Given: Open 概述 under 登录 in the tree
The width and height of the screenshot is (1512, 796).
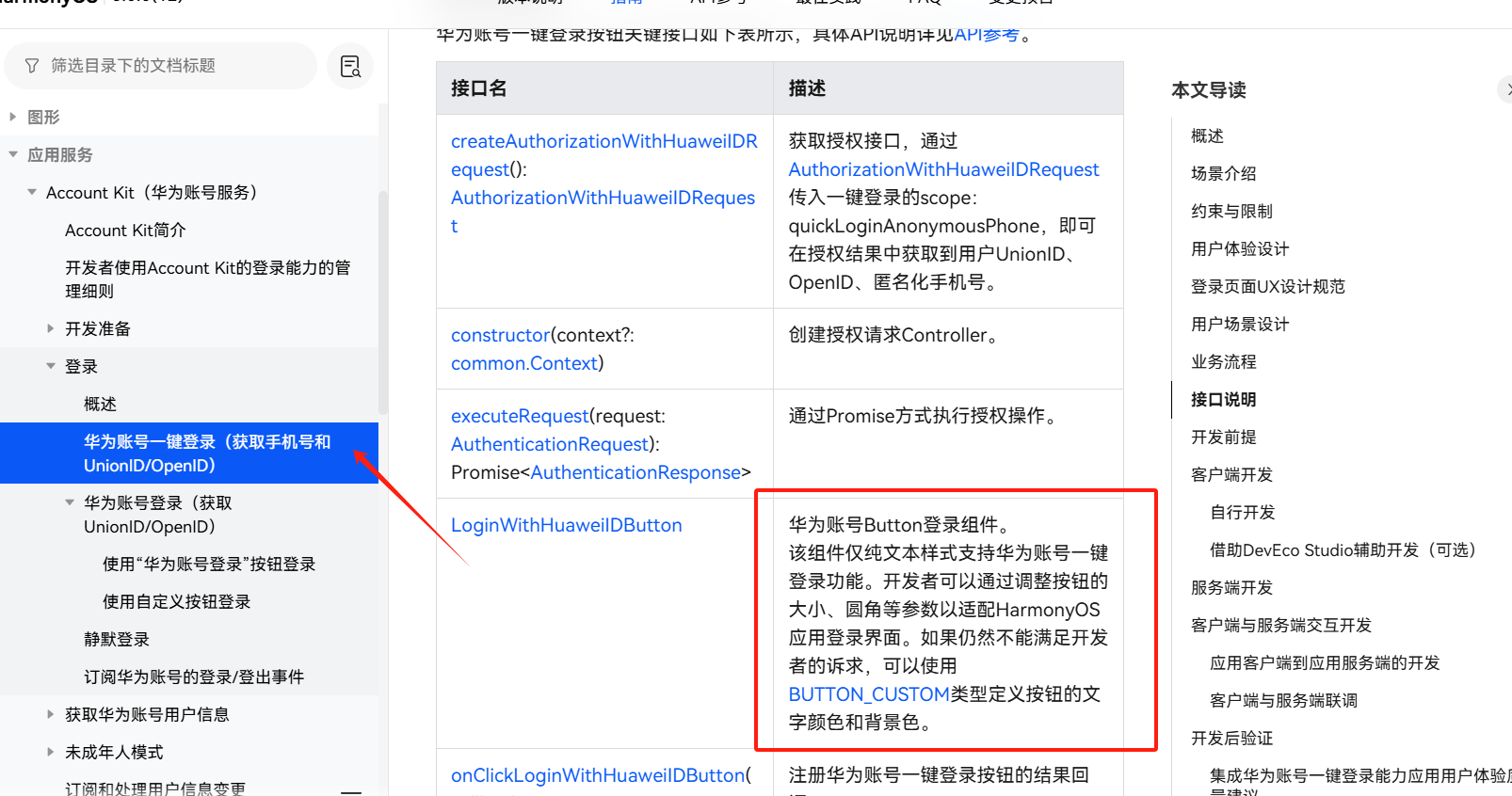Looking at the screenshot, I should point(100,404).
